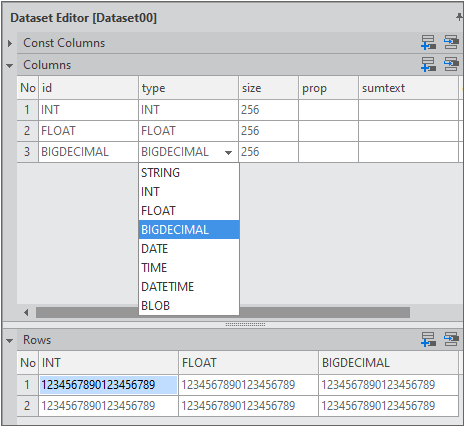Screen dimensions: 464x426
Task: Expand the Const Columns section
Action: (10, 43)
